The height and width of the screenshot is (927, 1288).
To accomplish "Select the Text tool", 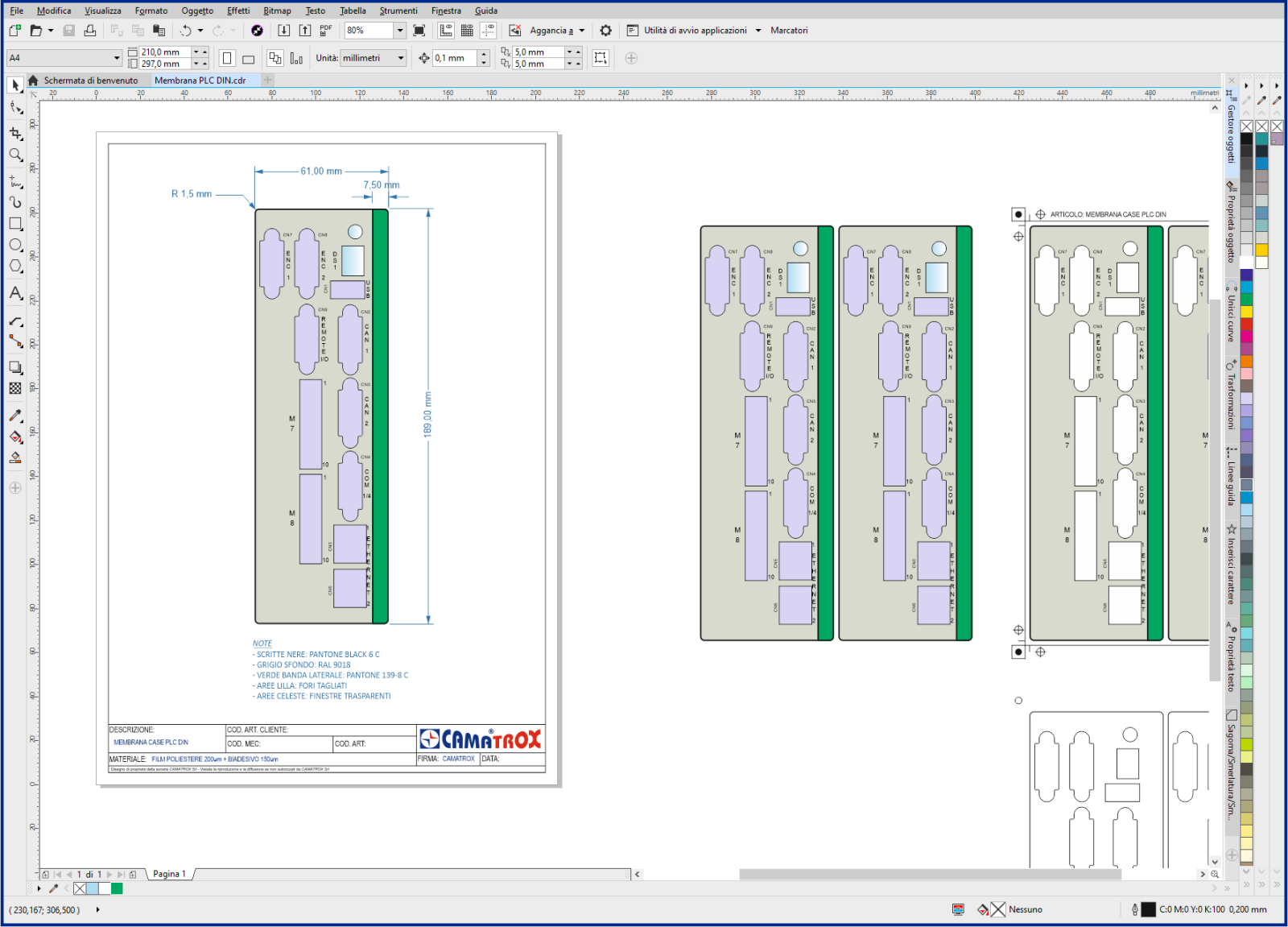I will (x=15, y=293).
